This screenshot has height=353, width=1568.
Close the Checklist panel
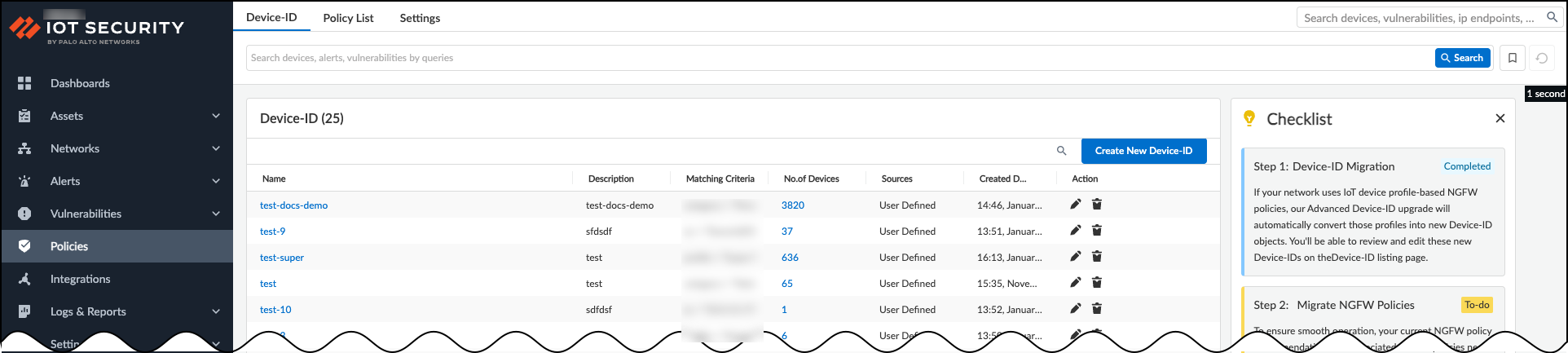[1500, 119]
